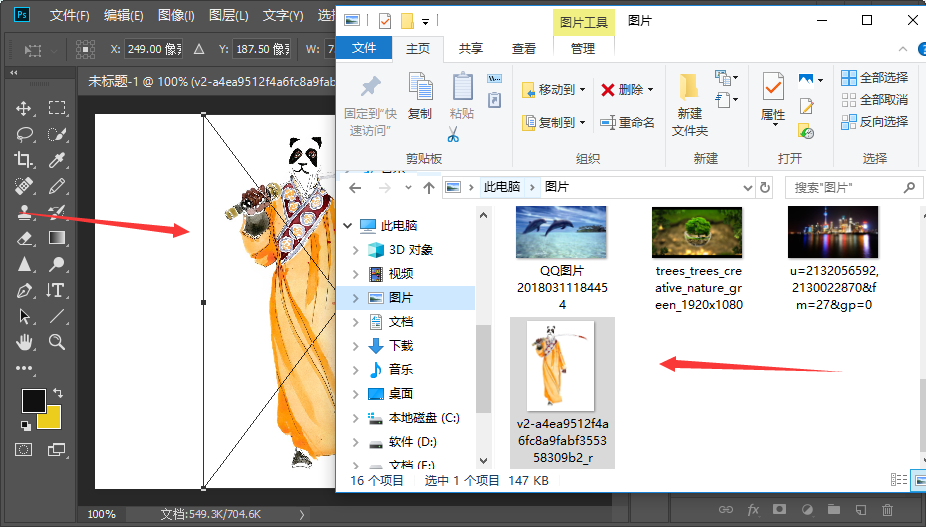Select the Eraser tool
Image resolution: width=926 pixels, height=527 pixels.
click(24, 238)
